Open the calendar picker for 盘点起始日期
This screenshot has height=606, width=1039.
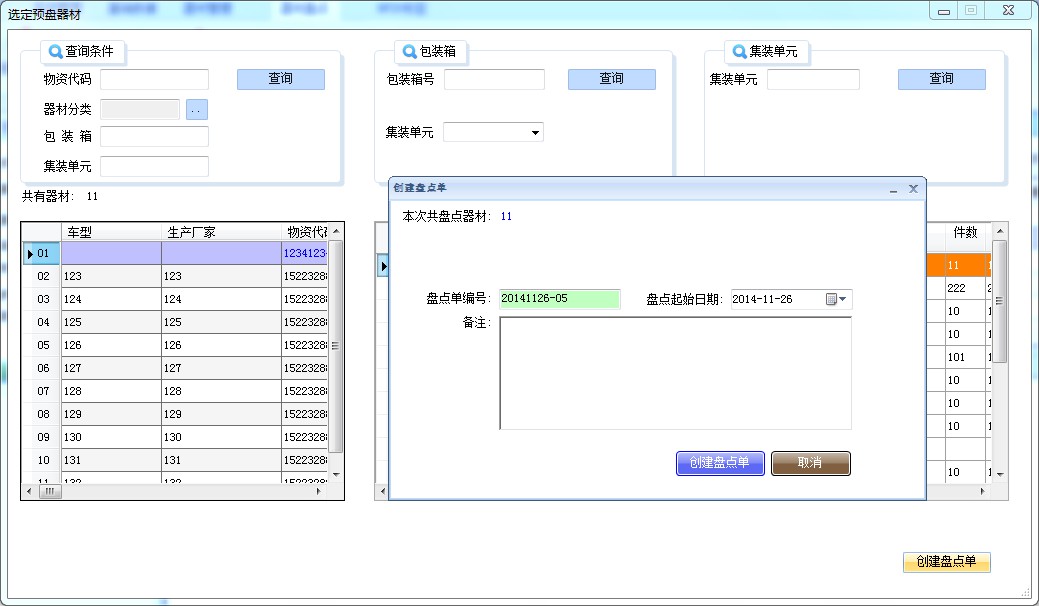coord(836,299)
